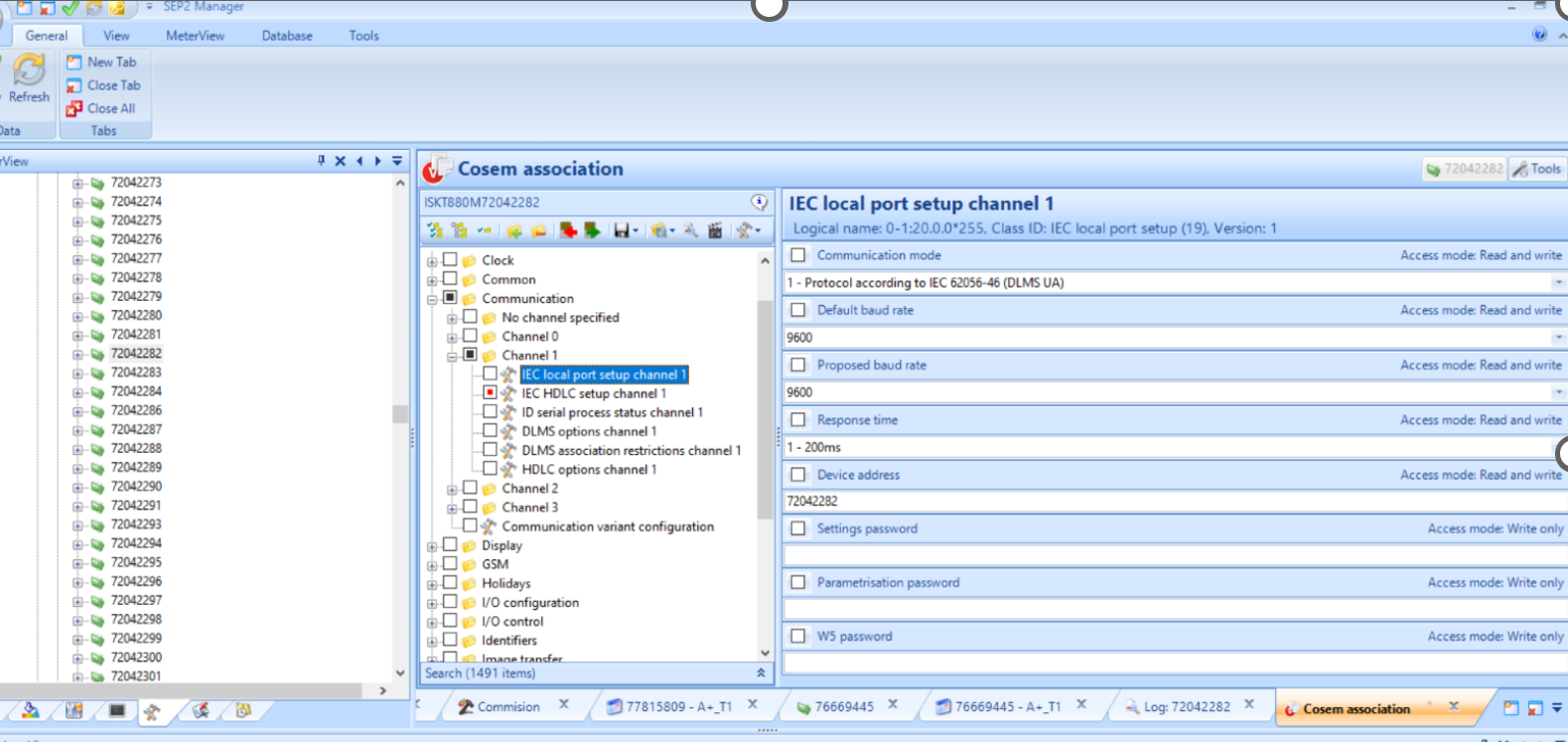1568x742 pixels.
Task: Click the wrench settings tab icon at bottom left
Action: [x=152, y=711]
